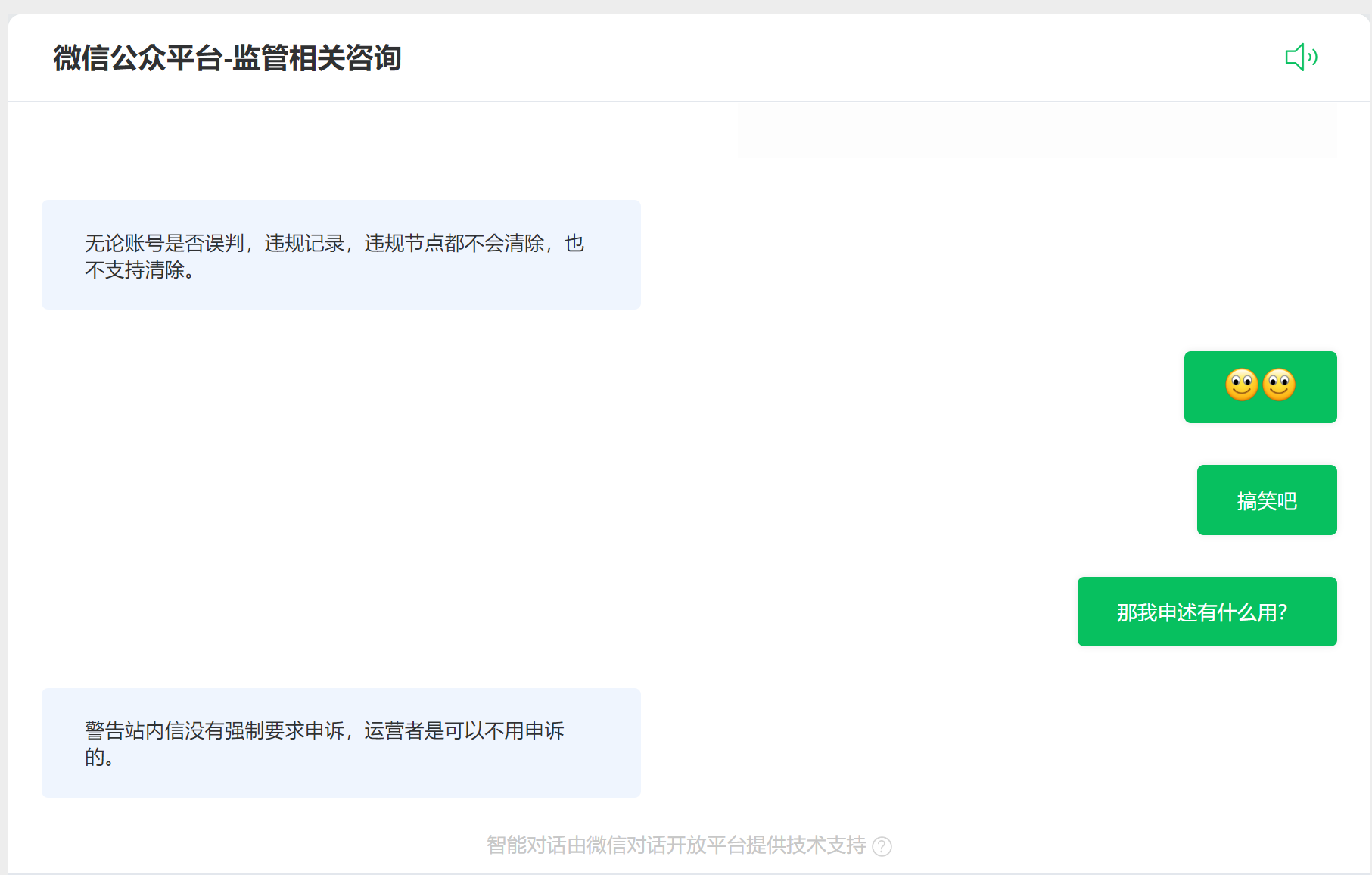Click the footer text "智能对话由微信对话开放平台提供技术支持"
Viewport: 1372px width, 875px height.
676,845
